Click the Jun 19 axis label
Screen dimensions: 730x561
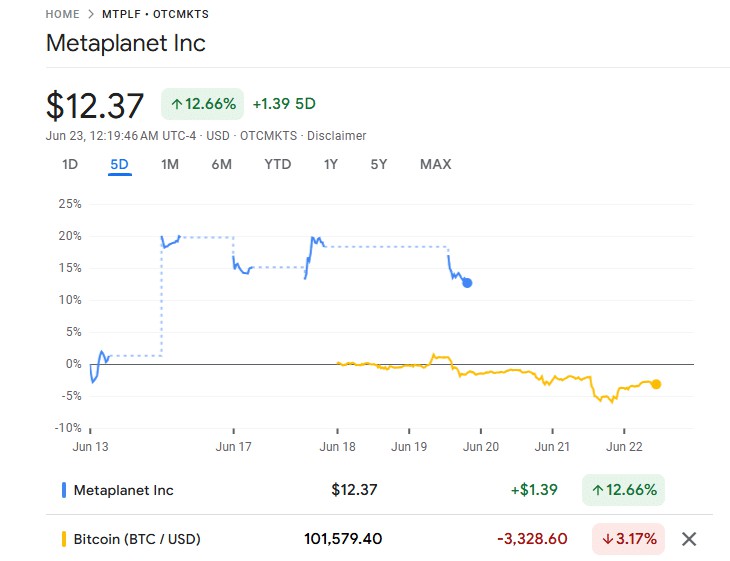coord(409,447)
